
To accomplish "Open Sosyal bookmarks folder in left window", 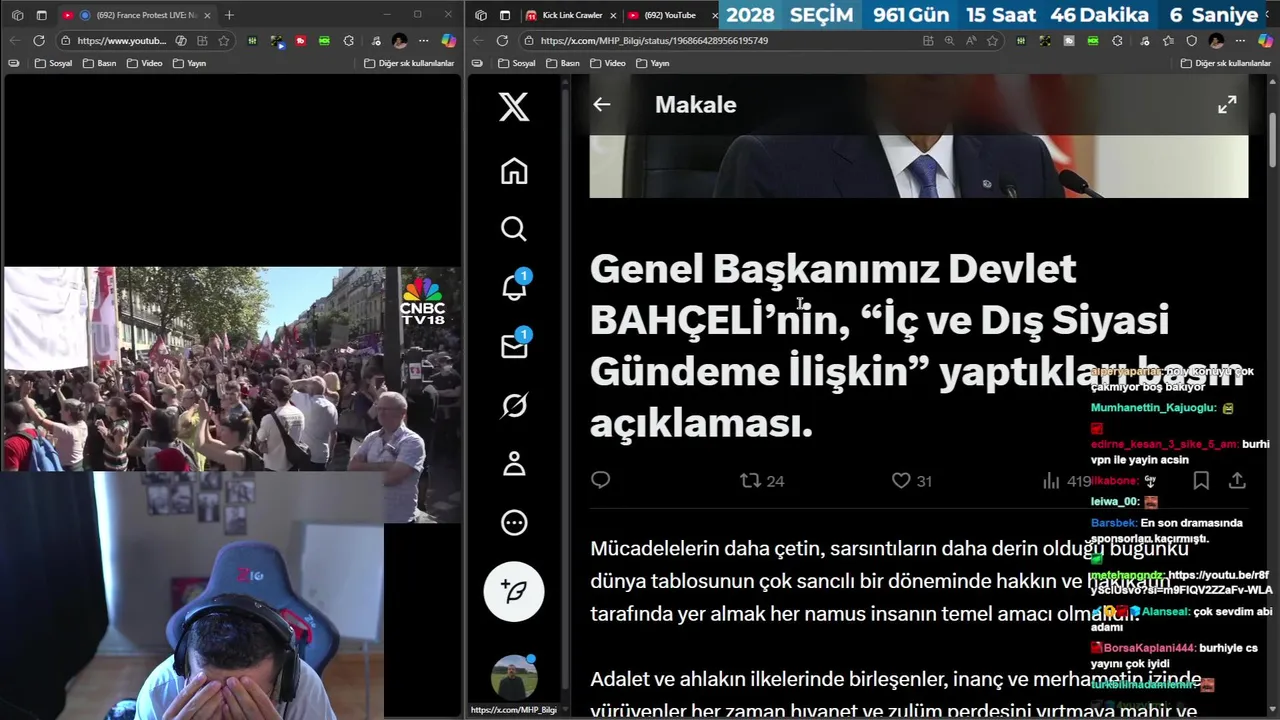I will pos(53,63).
